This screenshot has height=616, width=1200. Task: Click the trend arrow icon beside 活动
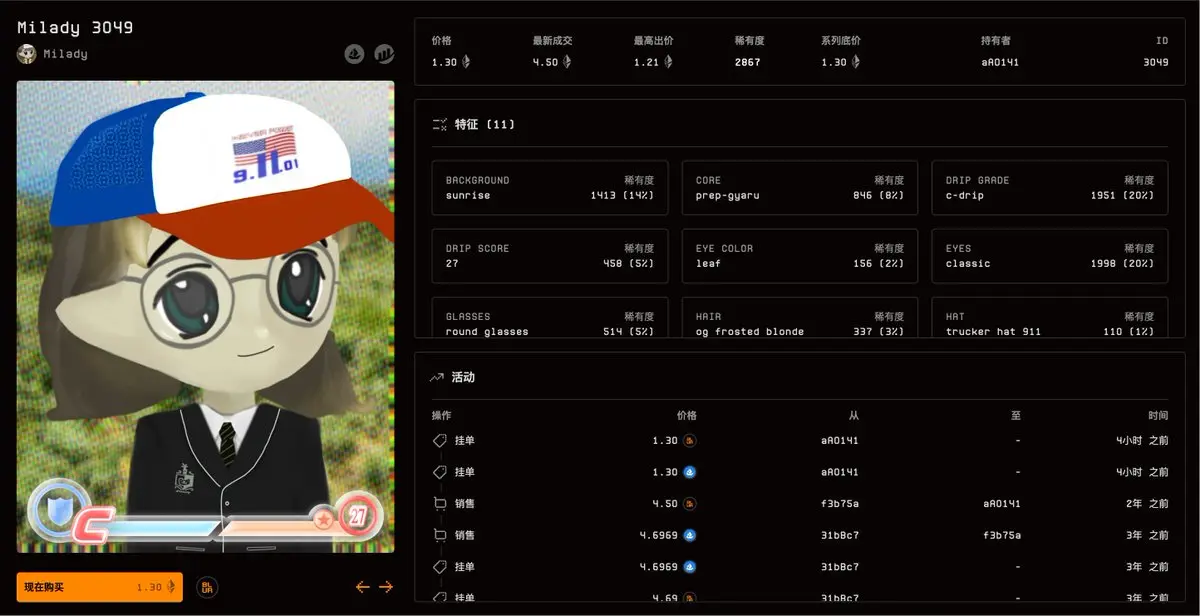click(437, 378)
